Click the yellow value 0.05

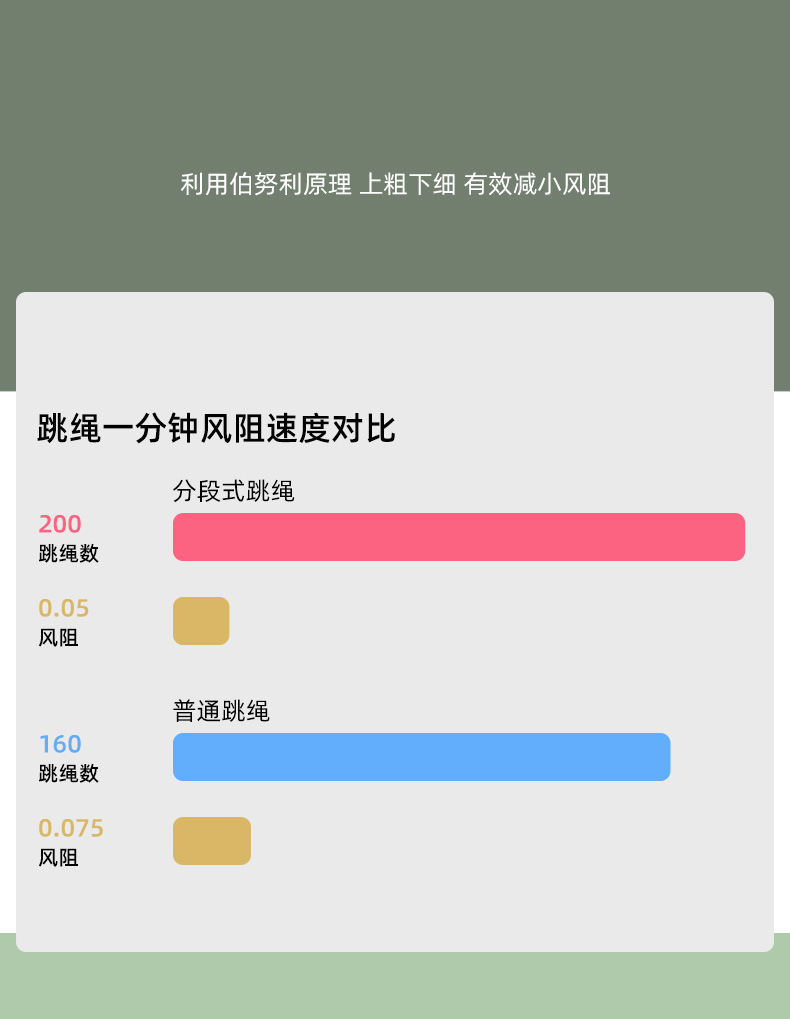tap(64, 608)
